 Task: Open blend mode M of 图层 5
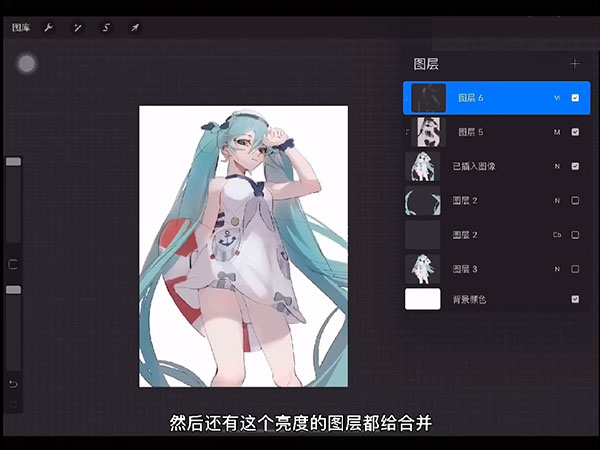tap(557, 132)
